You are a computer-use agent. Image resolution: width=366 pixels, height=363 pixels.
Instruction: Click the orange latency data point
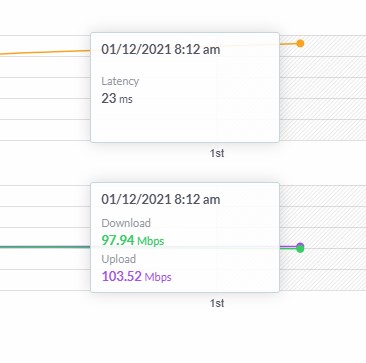(300, 43)
